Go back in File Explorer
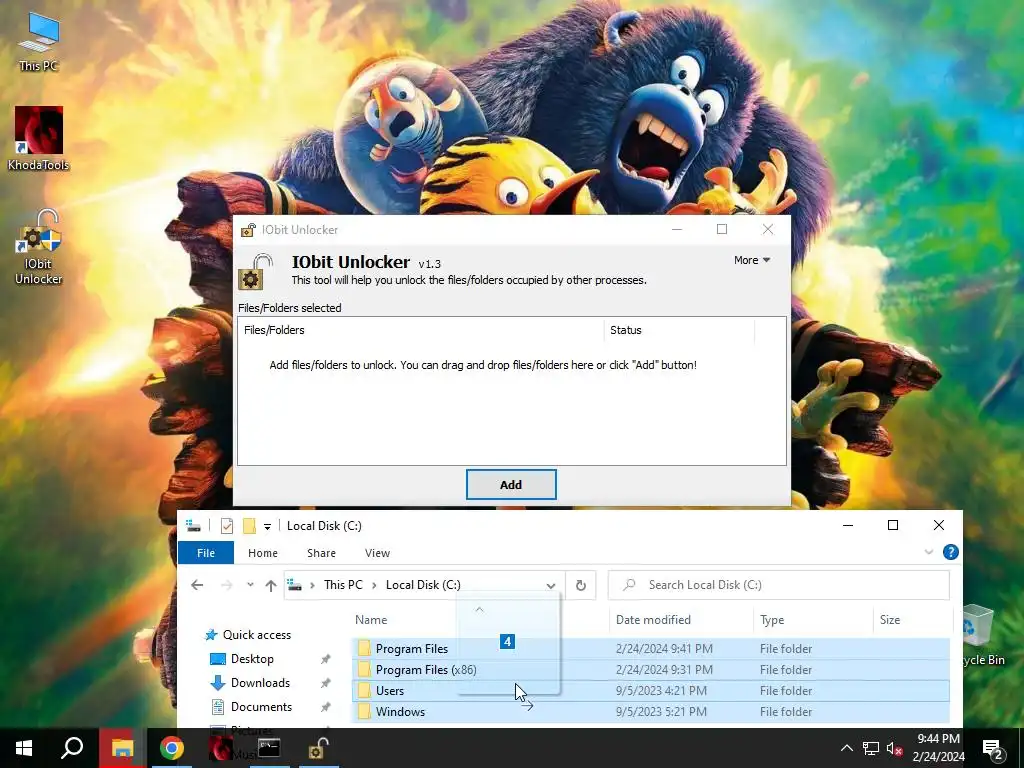 click(197, 585)
